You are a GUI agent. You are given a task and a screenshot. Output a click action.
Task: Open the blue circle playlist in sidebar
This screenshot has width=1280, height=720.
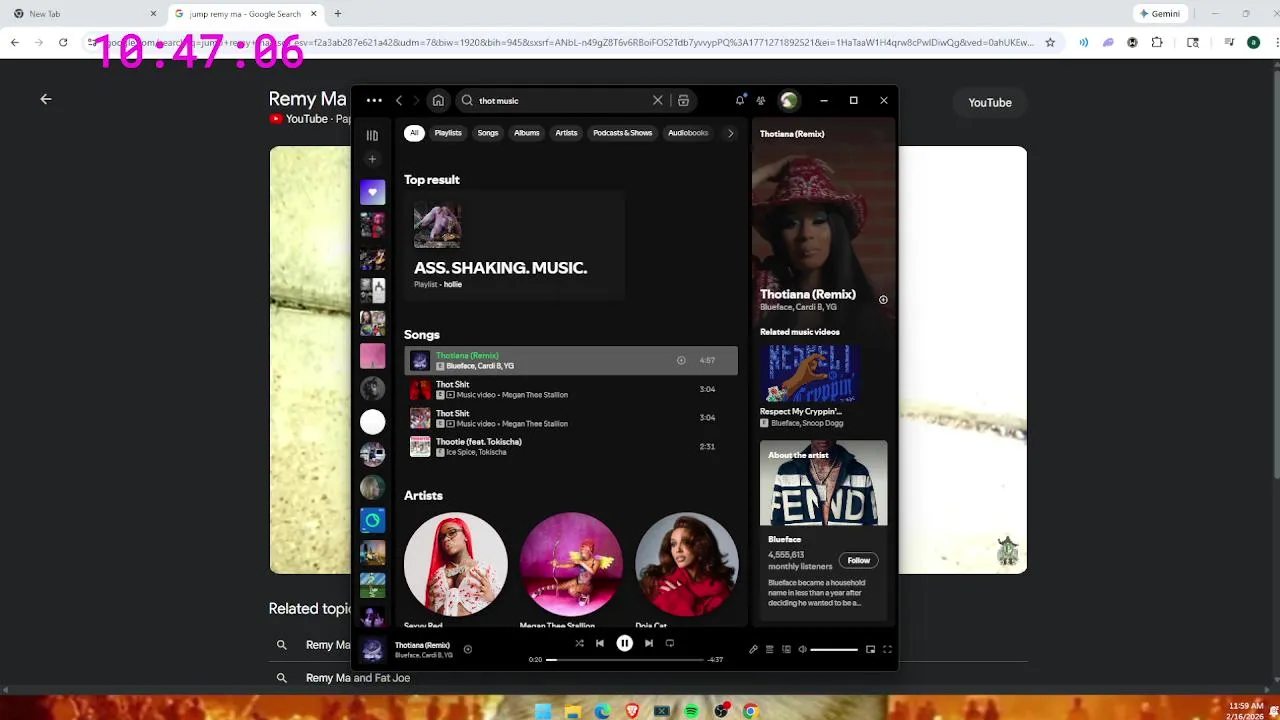pos(372,520)
